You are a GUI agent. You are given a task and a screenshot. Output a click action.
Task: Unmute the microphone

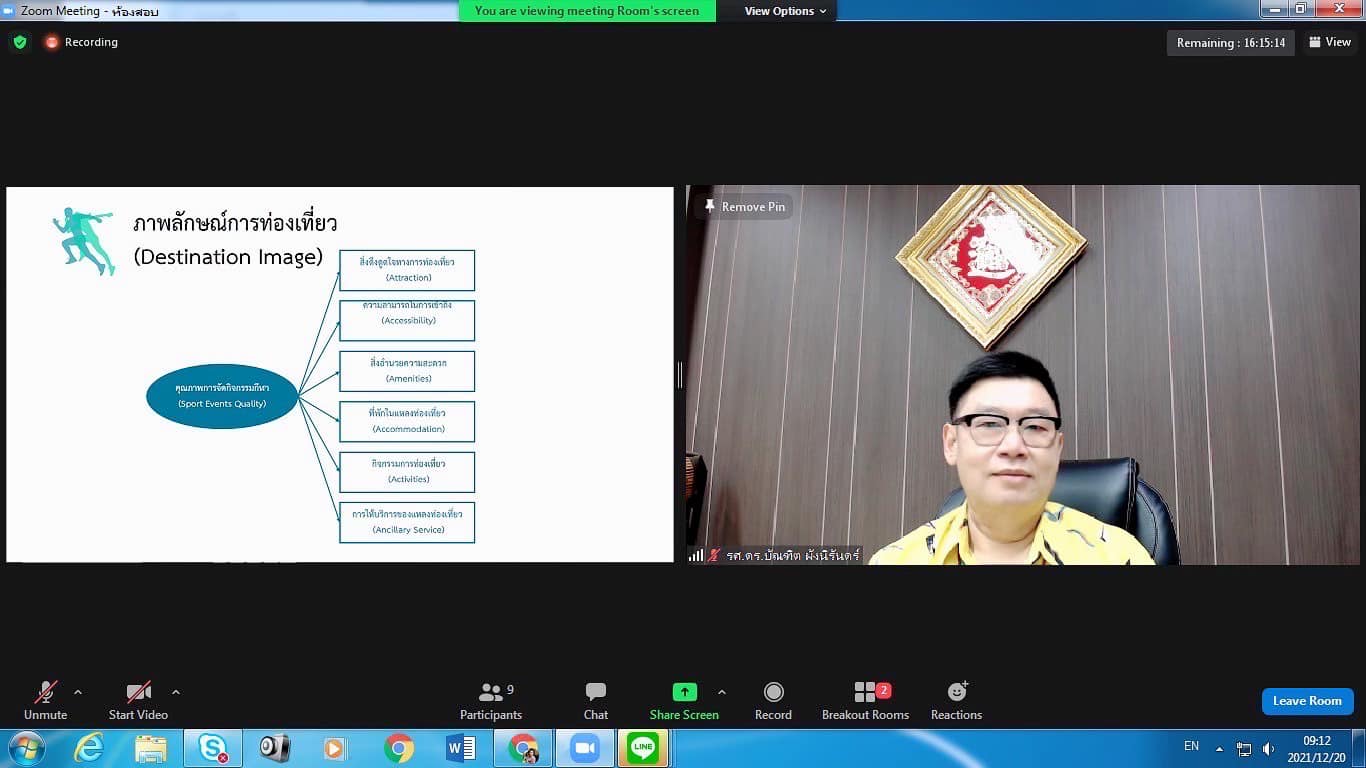pos(45,700)
